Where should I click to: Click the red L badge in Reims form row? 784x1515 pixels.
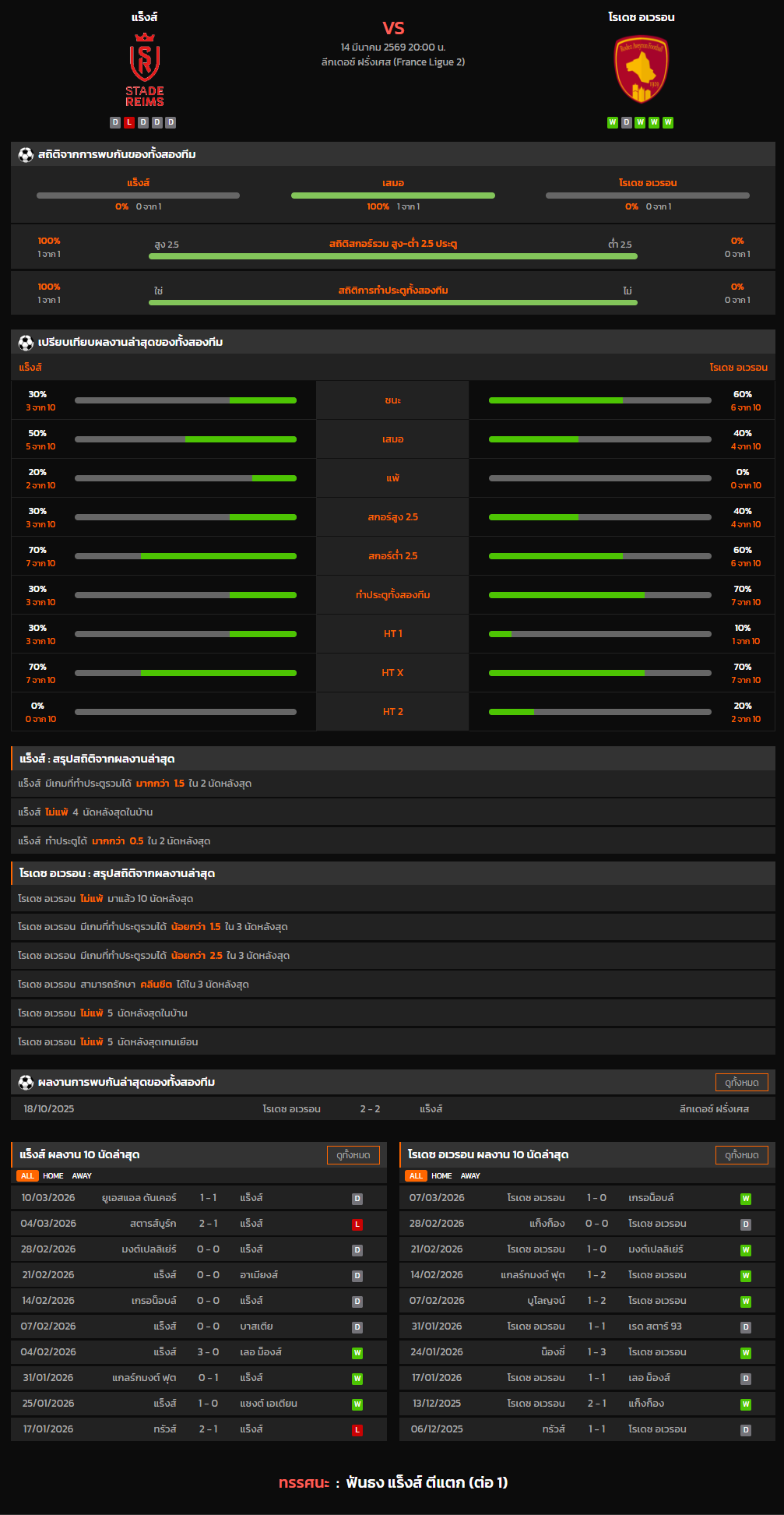pos(129,122)
